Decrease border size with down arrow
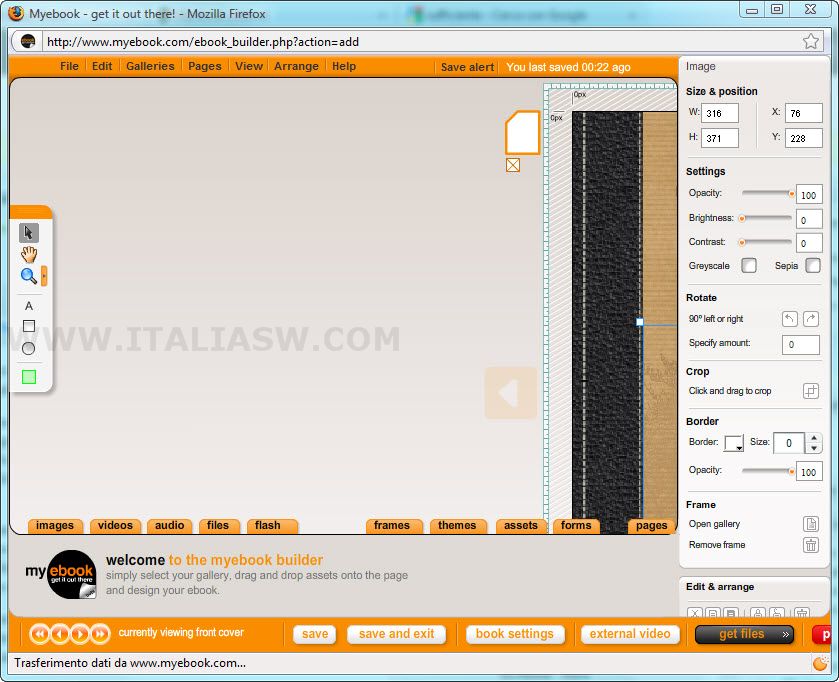Screen dimensions: 839x682 (814, 448)
